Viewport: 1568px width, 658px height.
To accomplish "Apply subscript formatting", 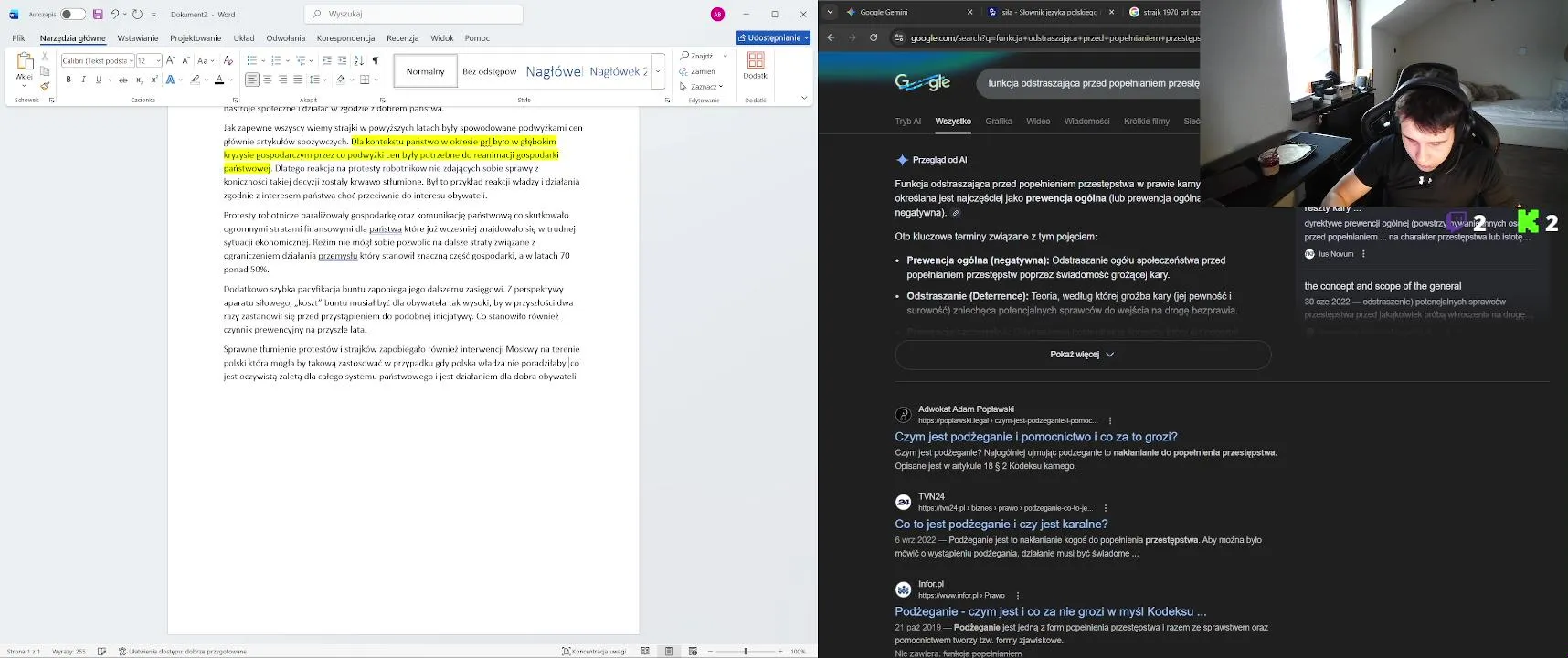I will [x=139, y=80].
